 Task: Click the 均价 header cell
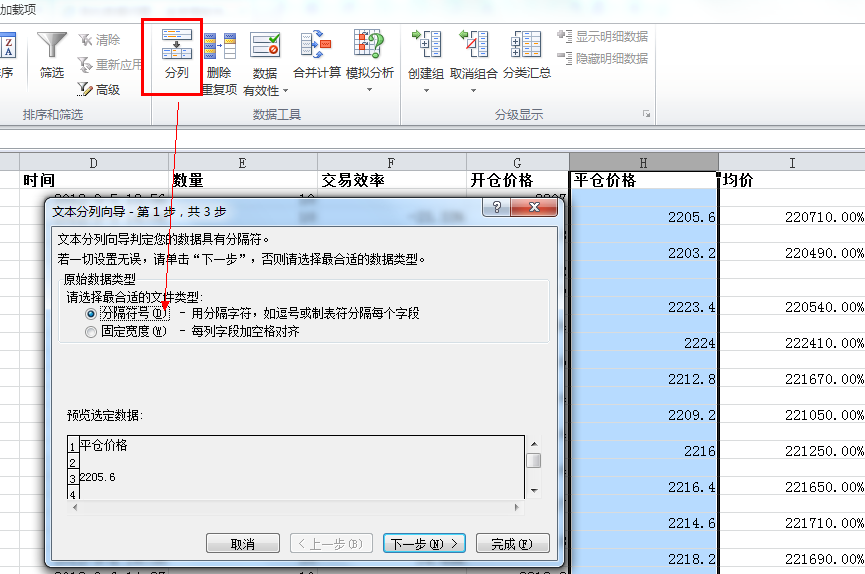coord(792,180)
